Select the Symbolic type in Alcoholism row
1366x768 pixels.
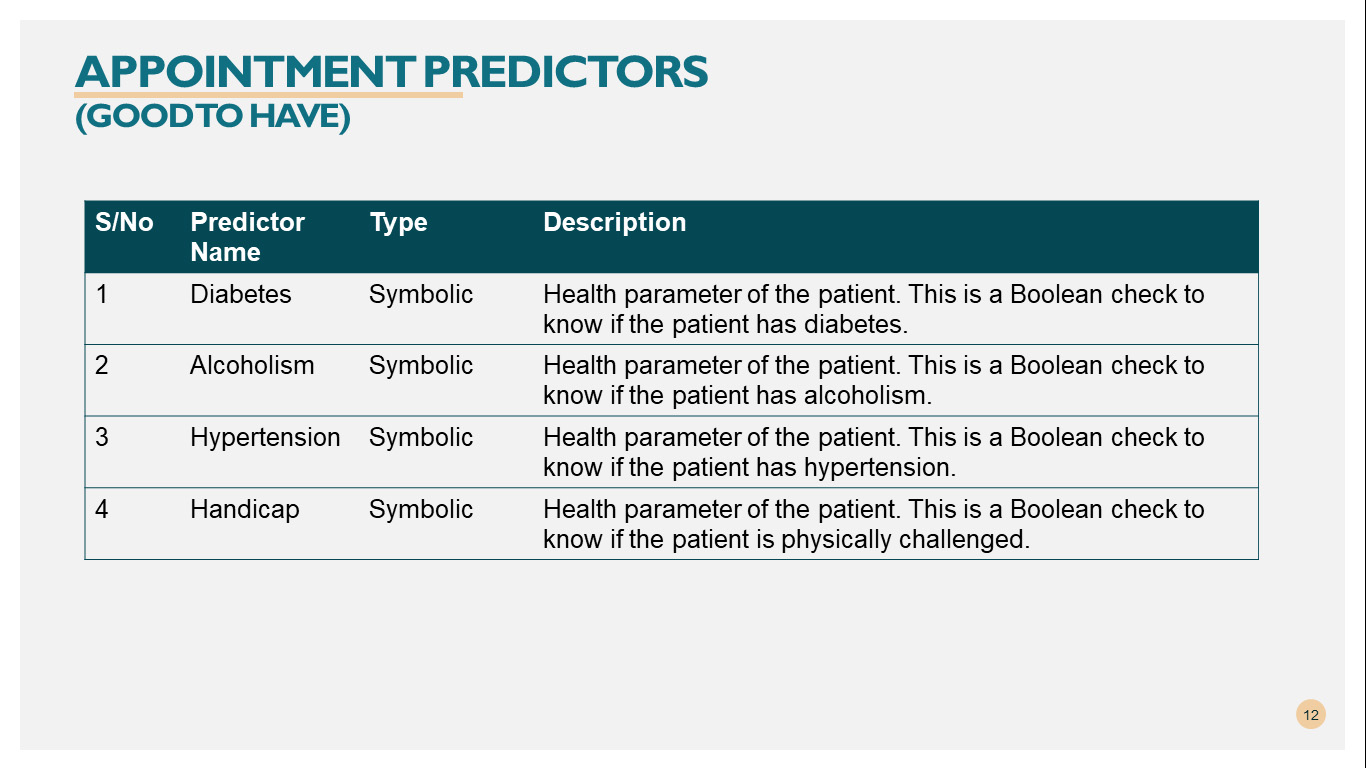421,366
